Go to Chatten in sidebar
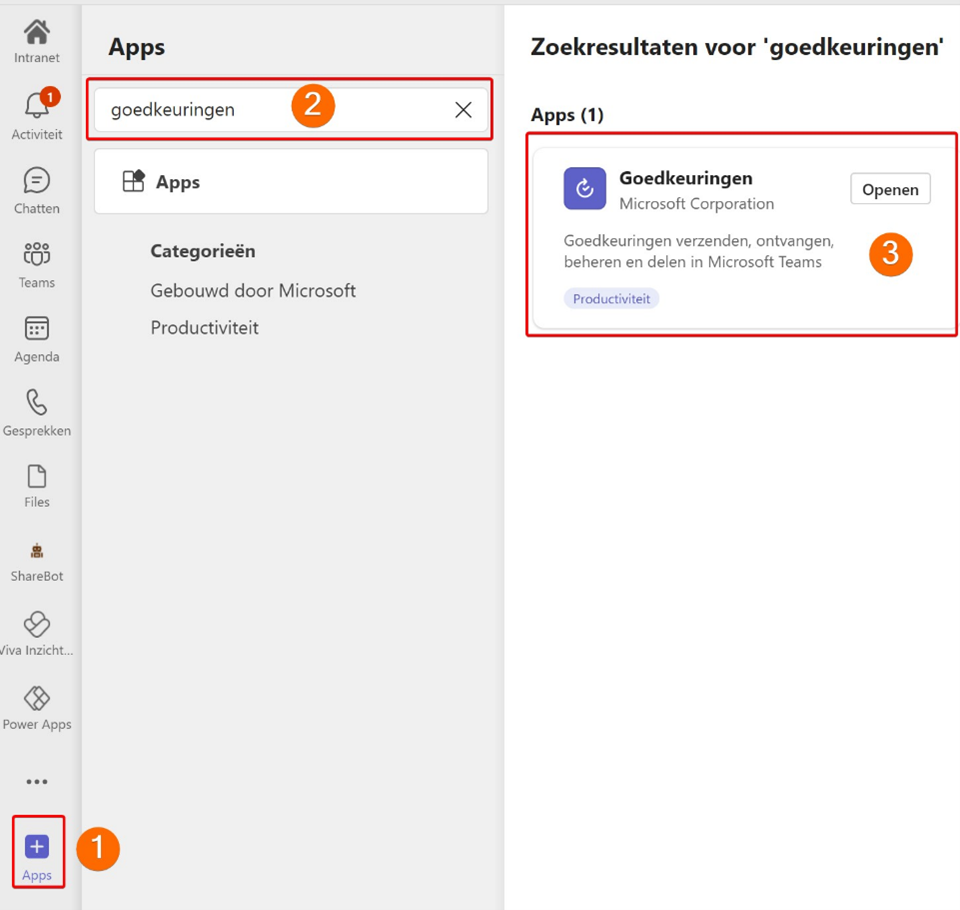The image size is (960, 910). pyautogui.click(x=37, y=183)
